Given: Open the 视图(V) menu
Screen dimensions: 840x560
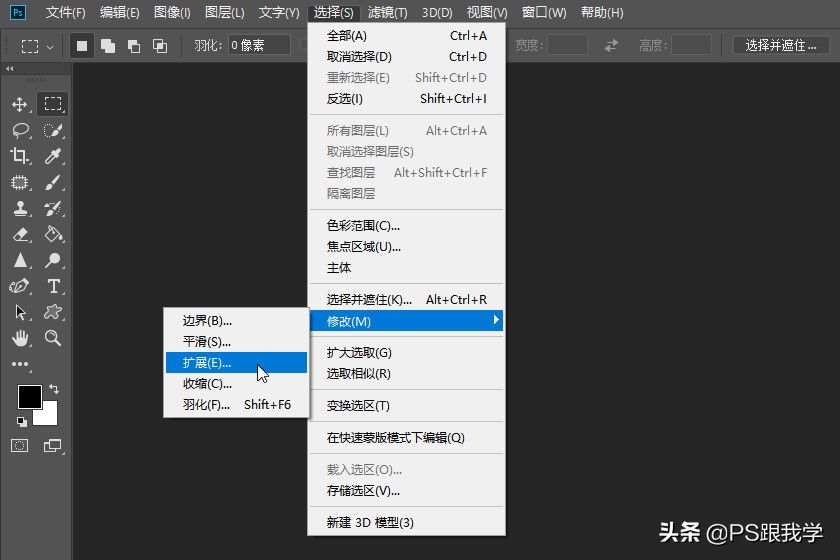Looking at the screenshot, I should point(486,12).
